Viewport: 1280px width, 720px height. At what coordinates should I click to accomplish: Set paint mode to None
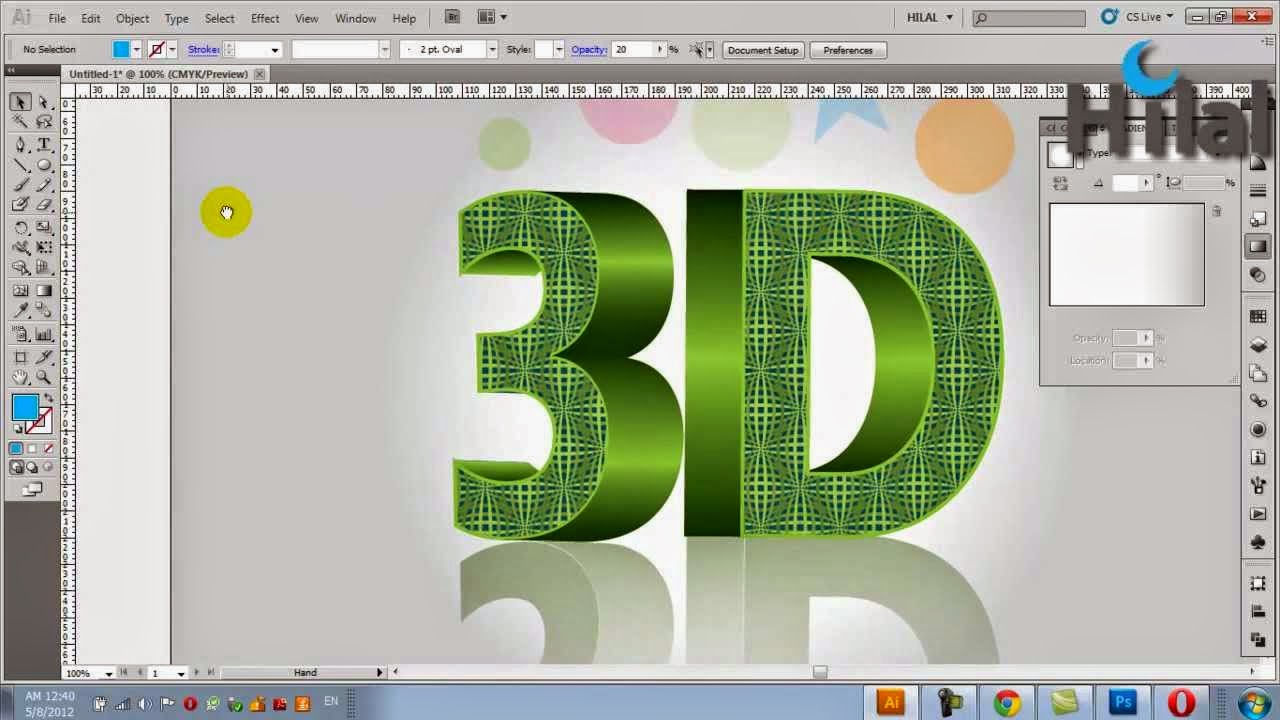48,449
